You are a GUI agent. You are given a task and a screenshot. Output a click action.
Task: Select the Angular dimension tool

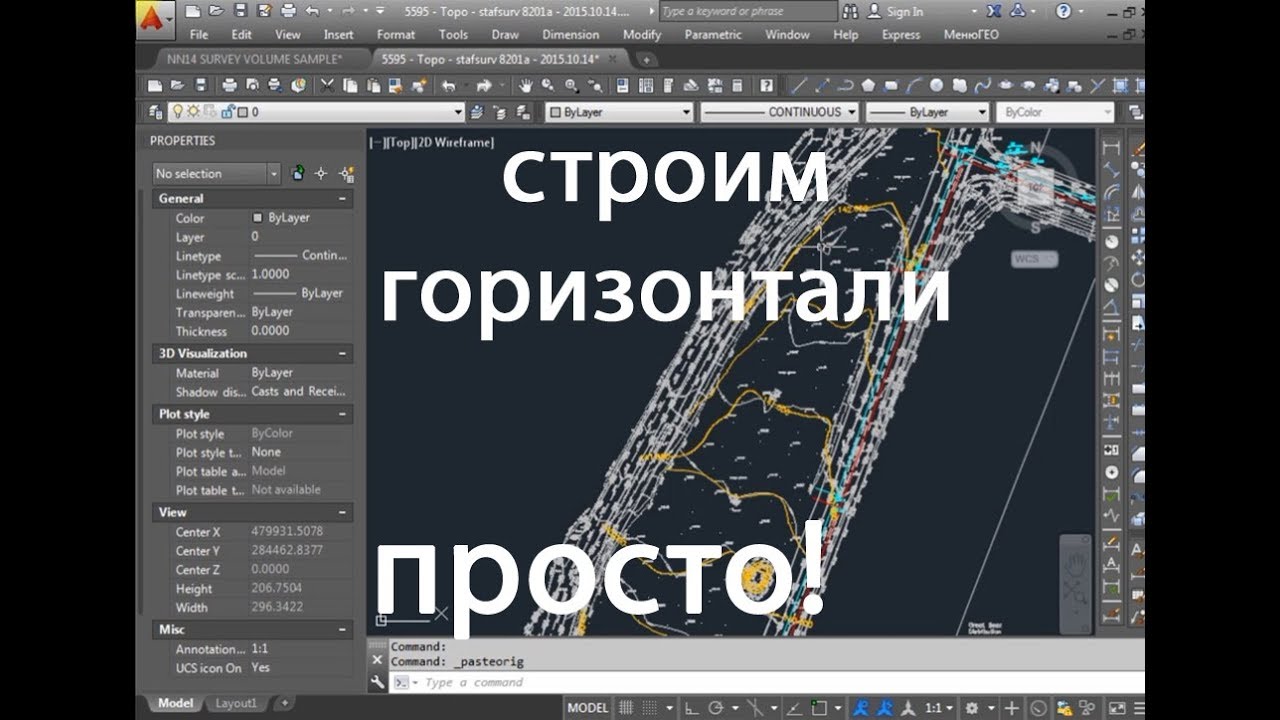pos(1111,307)
